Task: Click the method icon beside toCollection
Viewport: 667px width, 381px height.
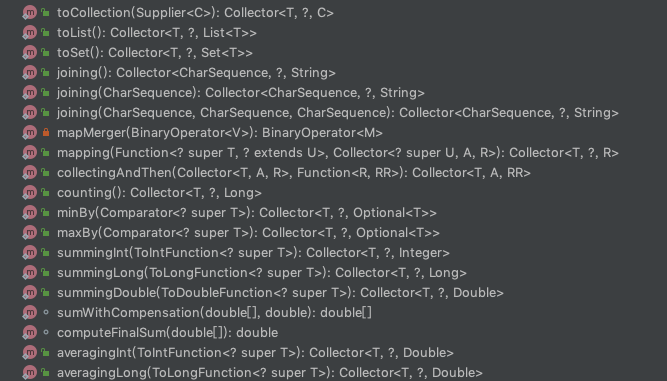Action: click(x=29, y=13)
